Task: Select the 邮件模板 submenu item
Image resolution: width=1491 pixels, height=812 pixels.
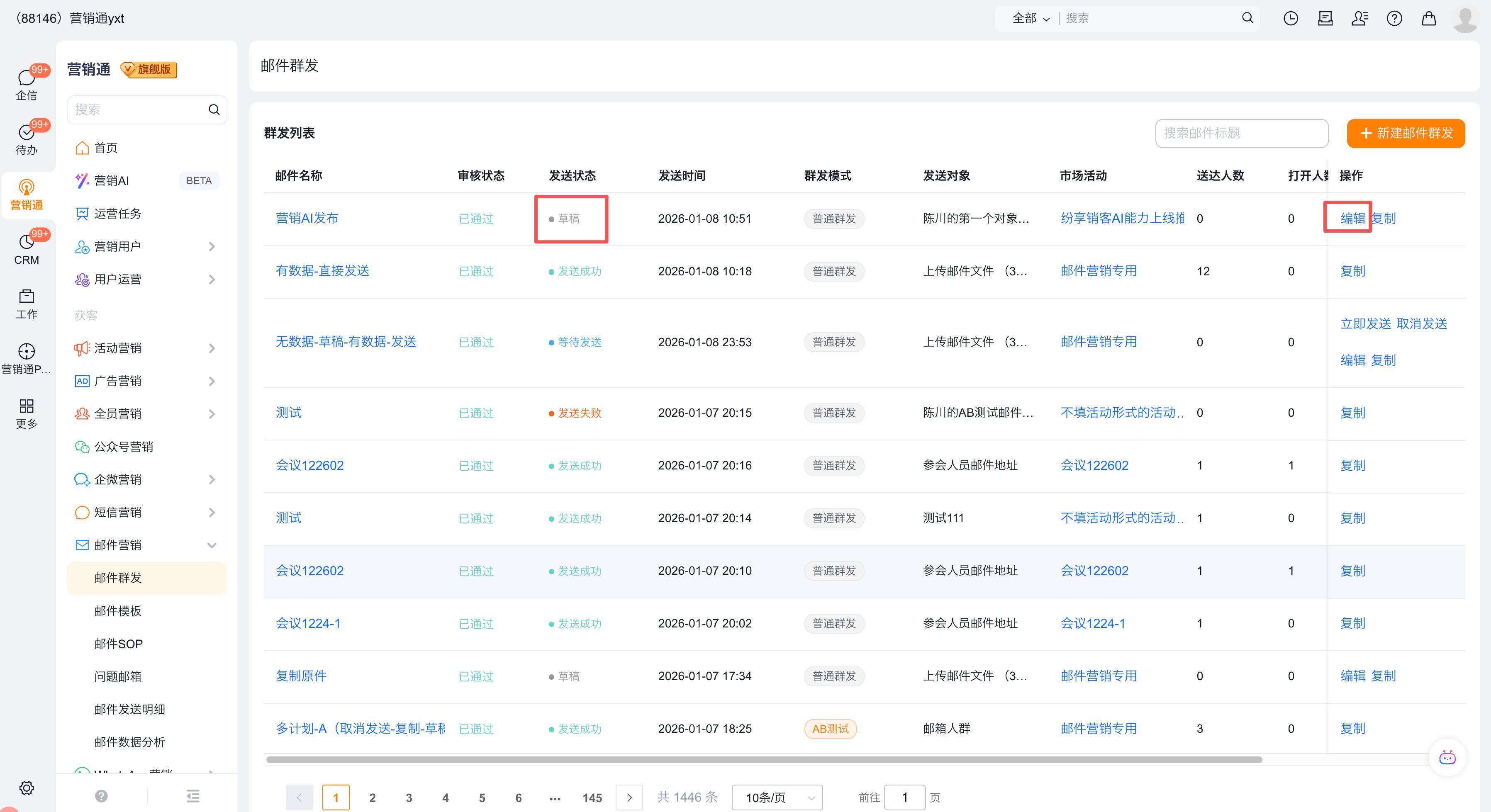Action: point(118,610)
